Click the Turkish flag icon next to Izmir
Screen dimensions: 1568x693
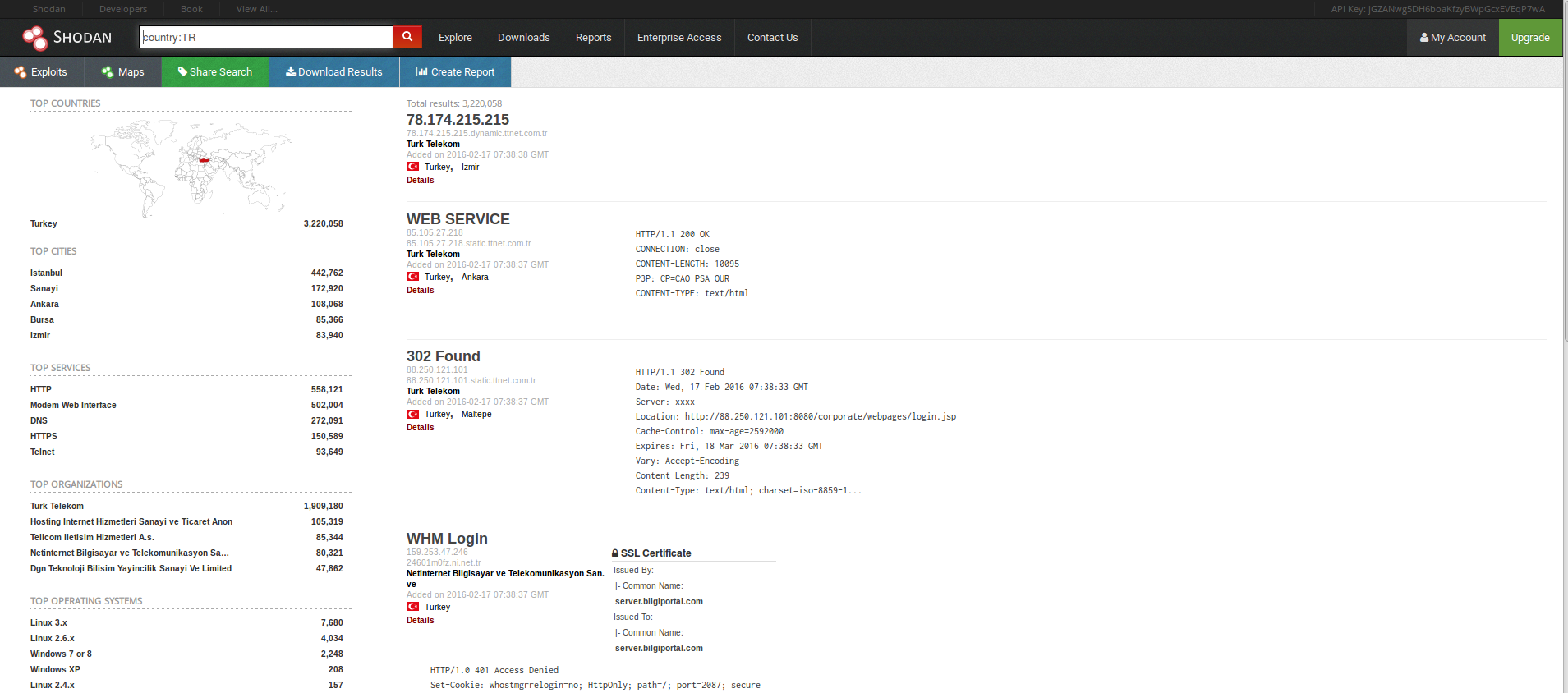coord(413,167)
